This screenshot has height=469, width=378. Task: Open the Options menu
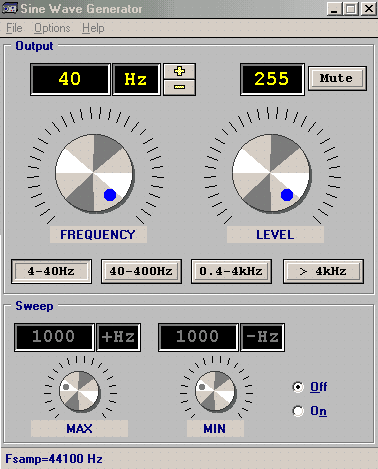[x=52, y=28]
